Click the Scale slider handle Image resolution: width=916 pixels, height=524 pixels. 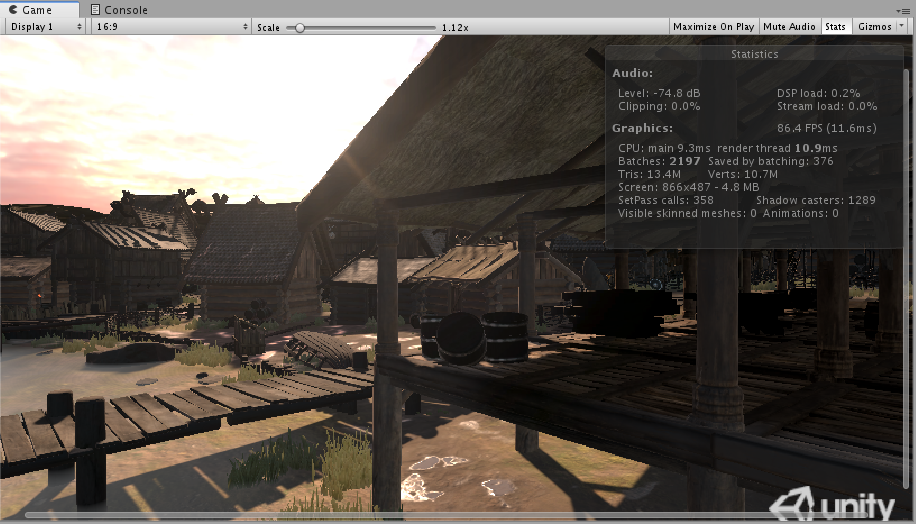[x=299, y=28]
